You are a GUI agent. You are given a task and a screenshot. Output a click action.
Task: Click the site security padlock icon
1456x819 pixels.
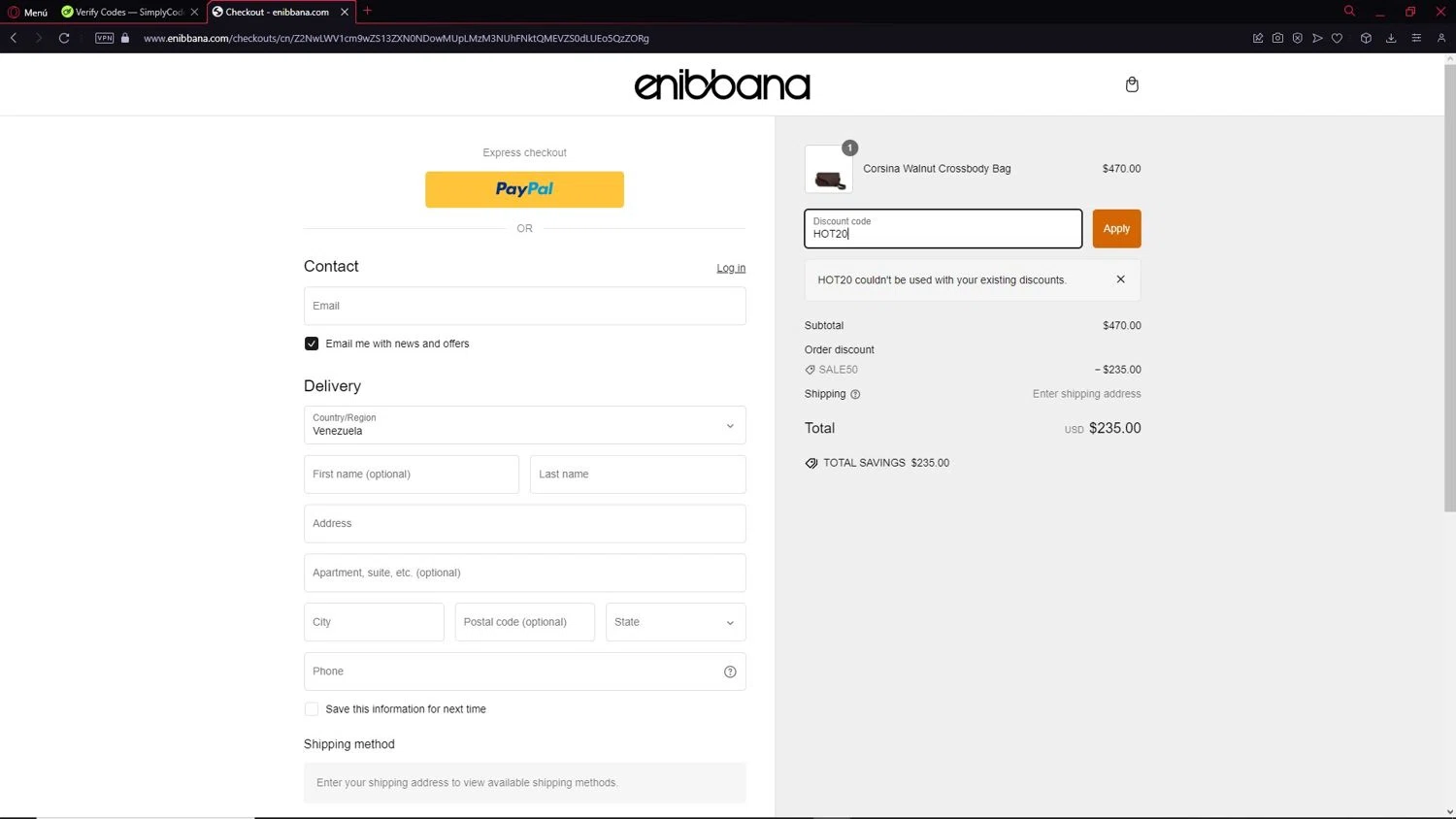point(125,38)
